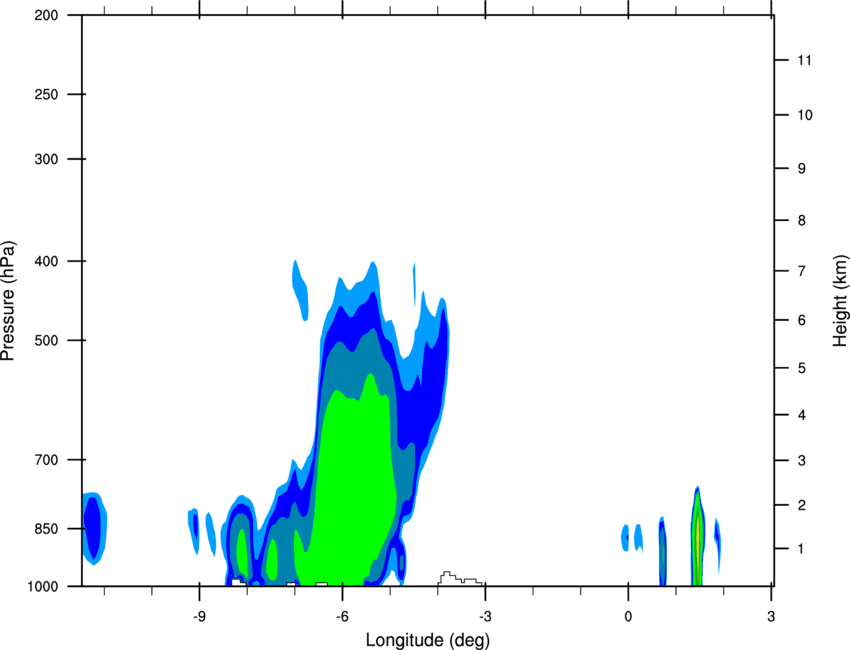Click the 200 pressure tick label
The width and height of the screenshot is (850, 650).
point(46,16)
